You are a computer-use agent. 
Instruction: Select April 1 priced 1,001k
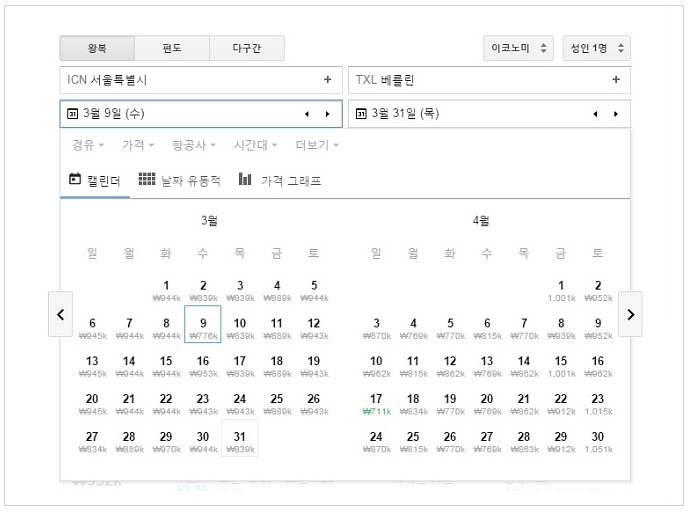(x=561, y=291)
